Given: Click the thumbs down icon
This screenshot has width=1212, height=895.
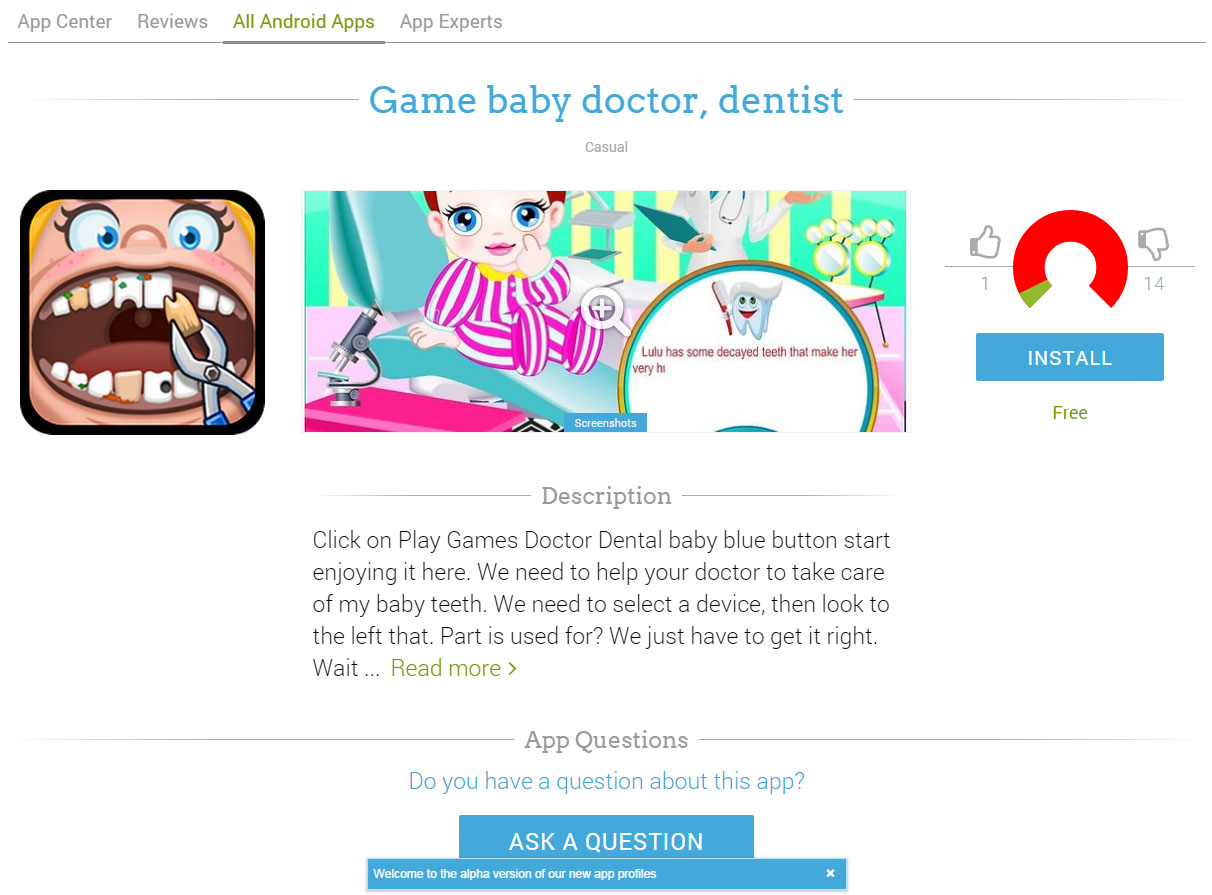Looking at the screenshot, I should [1154, 243].
